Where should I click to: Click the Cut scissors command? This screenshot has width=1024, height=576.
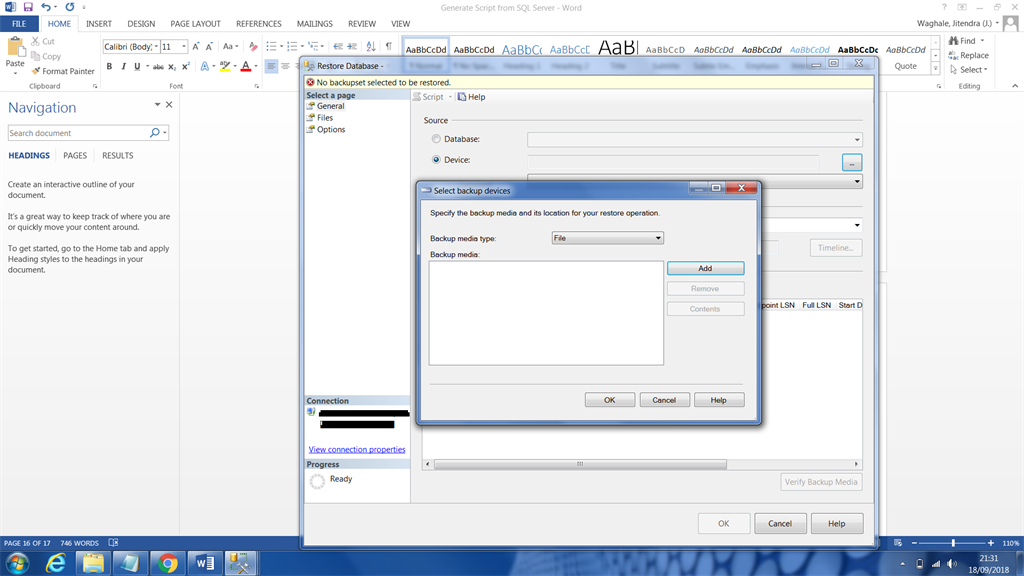point(43,41)
